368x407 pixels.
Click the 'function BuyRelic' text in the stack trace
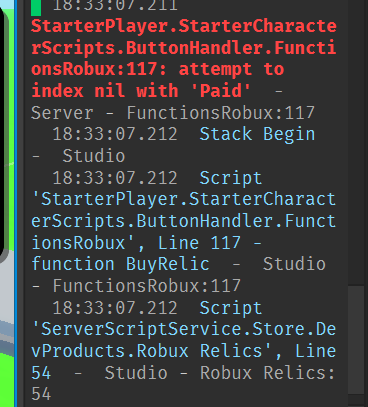point(120,264)
